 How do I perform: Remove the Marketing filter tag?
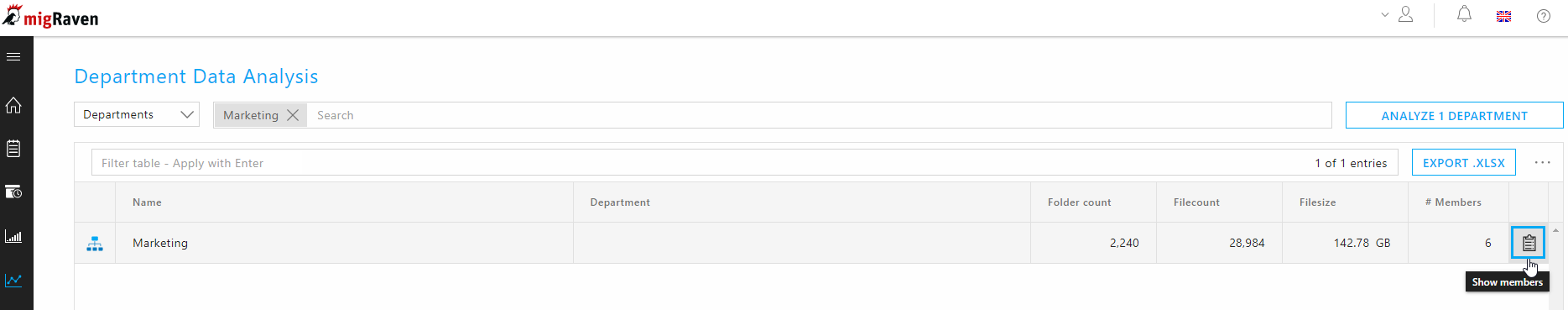293,115
